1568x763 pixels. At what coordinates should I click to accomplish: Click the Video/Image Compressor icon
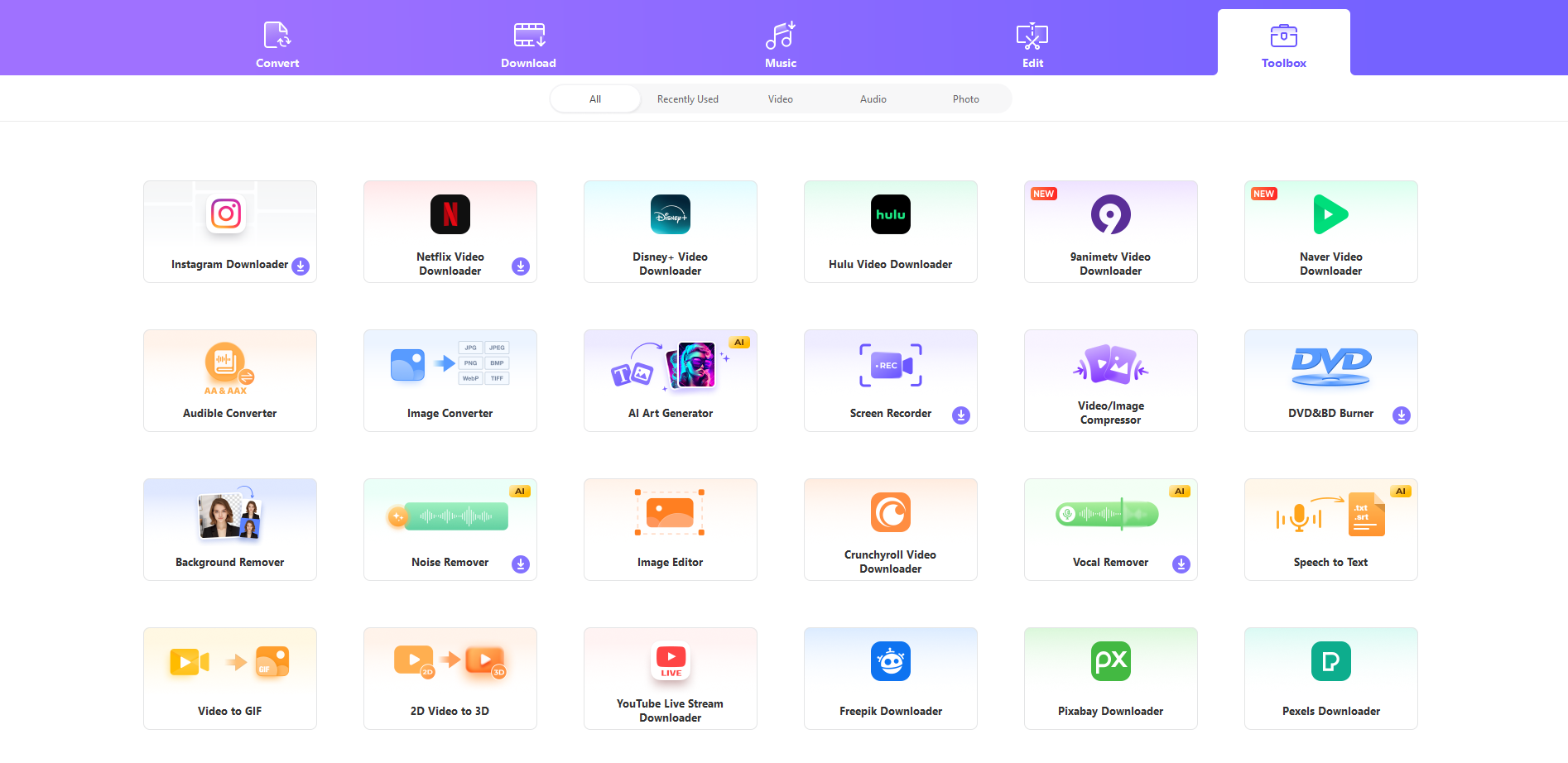pos(1111,364)
